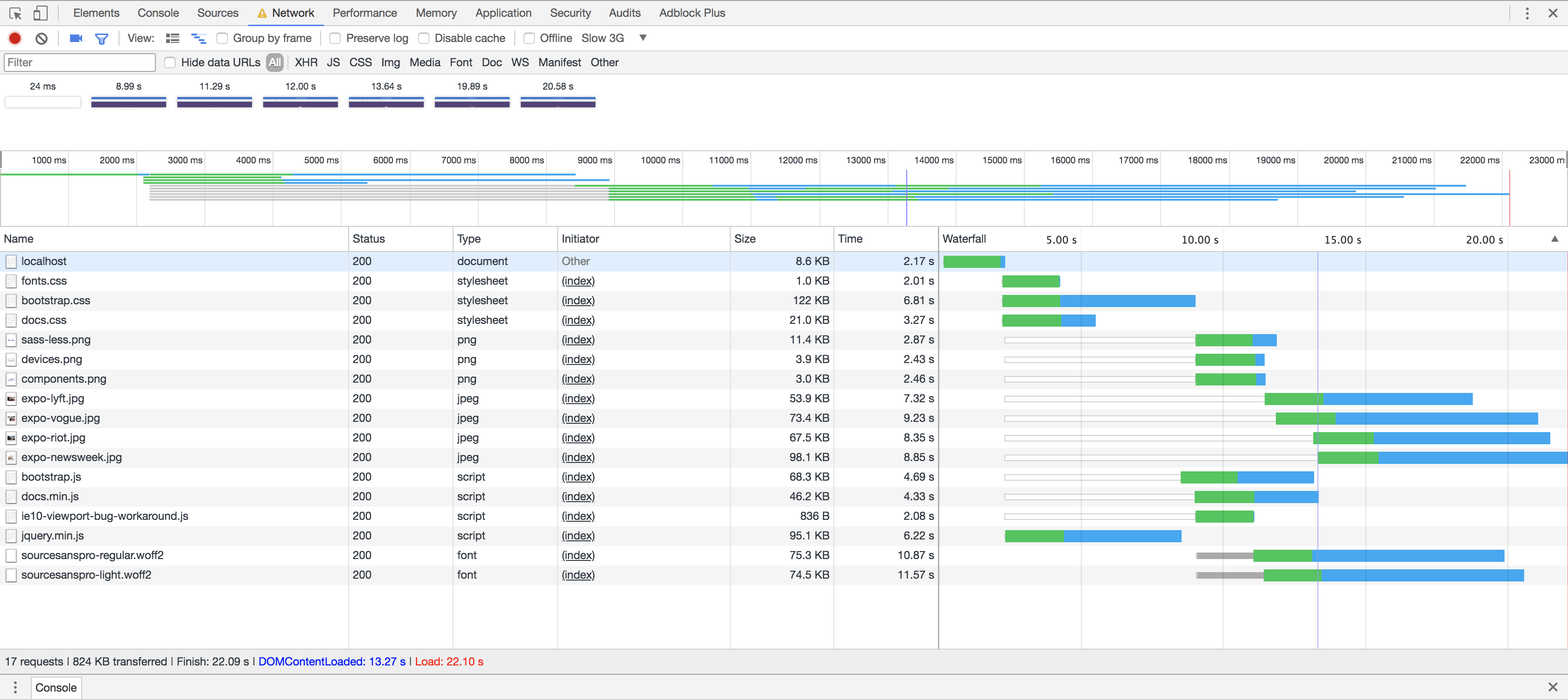Enable the Preserve log checkbox
Image resolution: width=1568 pixels, height=700 pixels.
[336, 38]
